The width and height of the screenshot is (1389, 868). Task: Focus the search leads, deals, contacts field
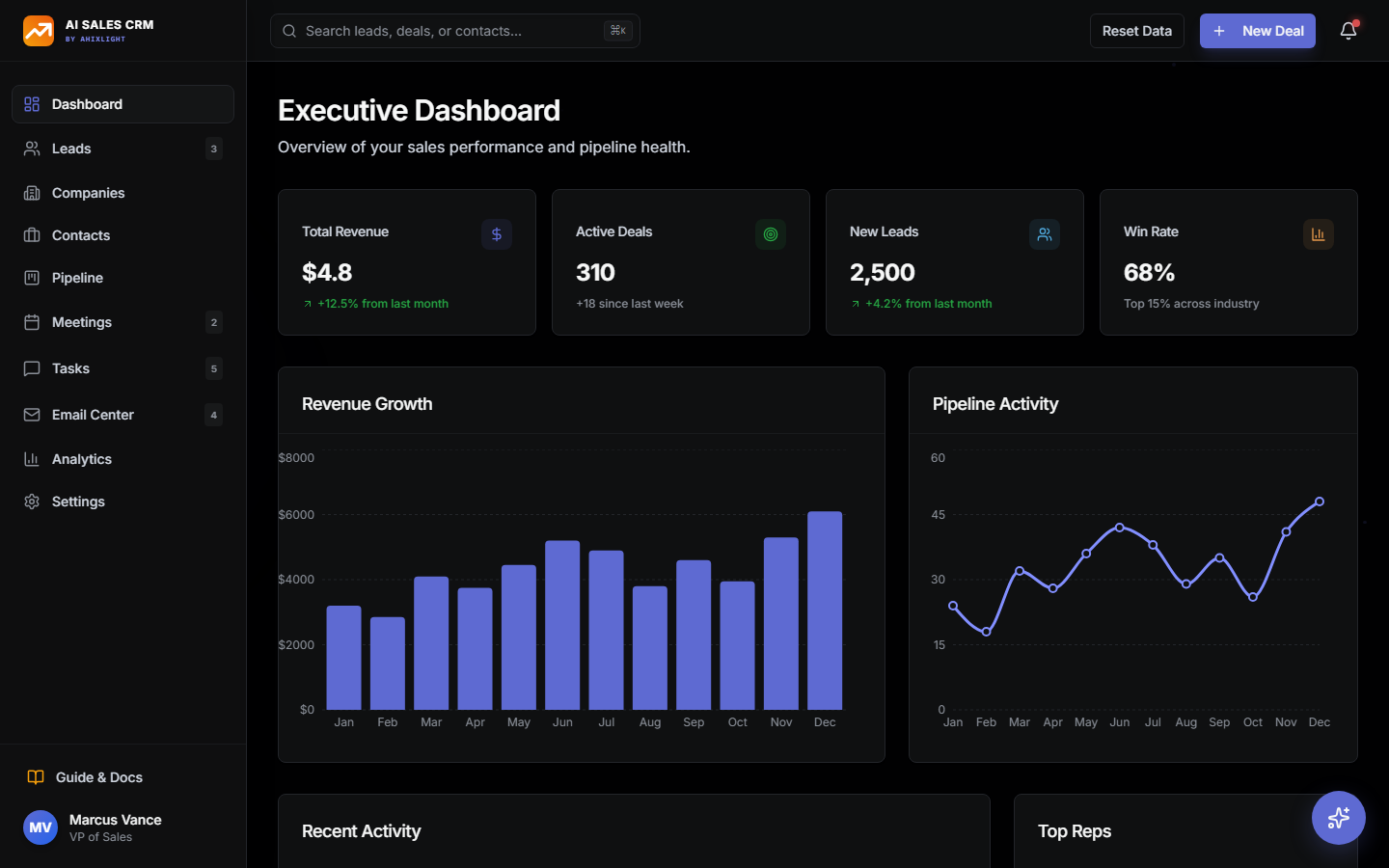click(455, 31)
